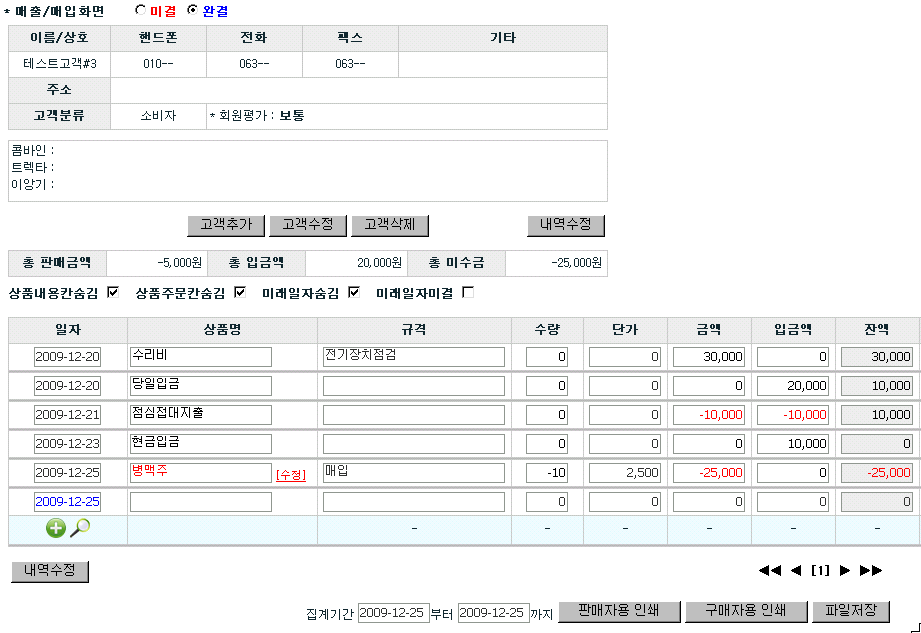Jump to last page with double-right arrow
This screenshot has width=921, height=633.
(871, 571)
